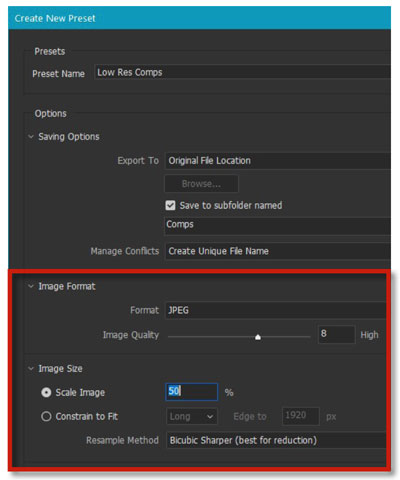Click the Image Size section label

pos(60,369)
